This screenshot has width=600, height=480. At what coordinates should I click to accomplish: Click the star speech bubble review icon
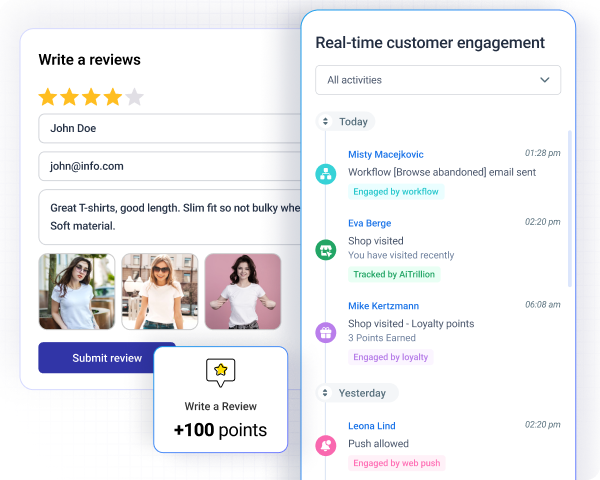pos(220,372)
